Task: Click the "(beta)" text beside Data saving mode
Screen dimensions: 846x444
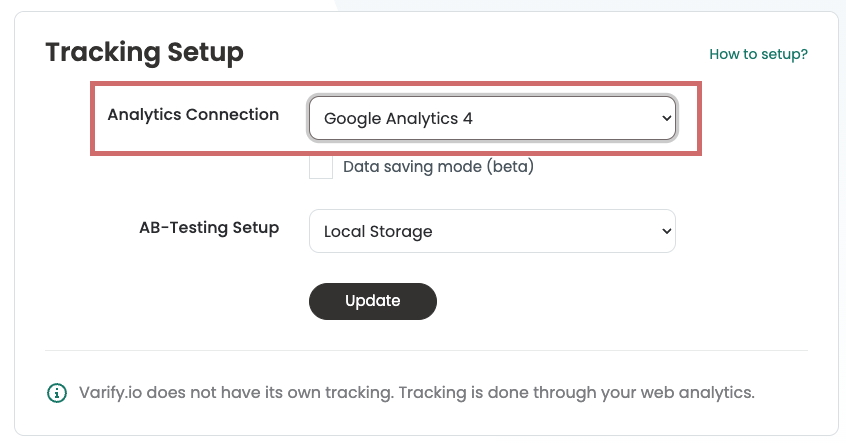Action: (x=510, y=166)
